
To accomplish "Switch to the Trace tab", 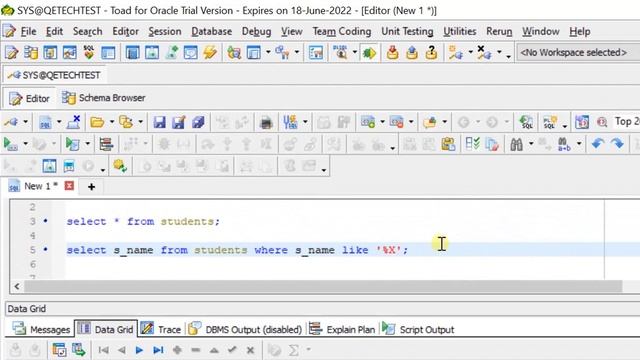I will click(161, 329).
